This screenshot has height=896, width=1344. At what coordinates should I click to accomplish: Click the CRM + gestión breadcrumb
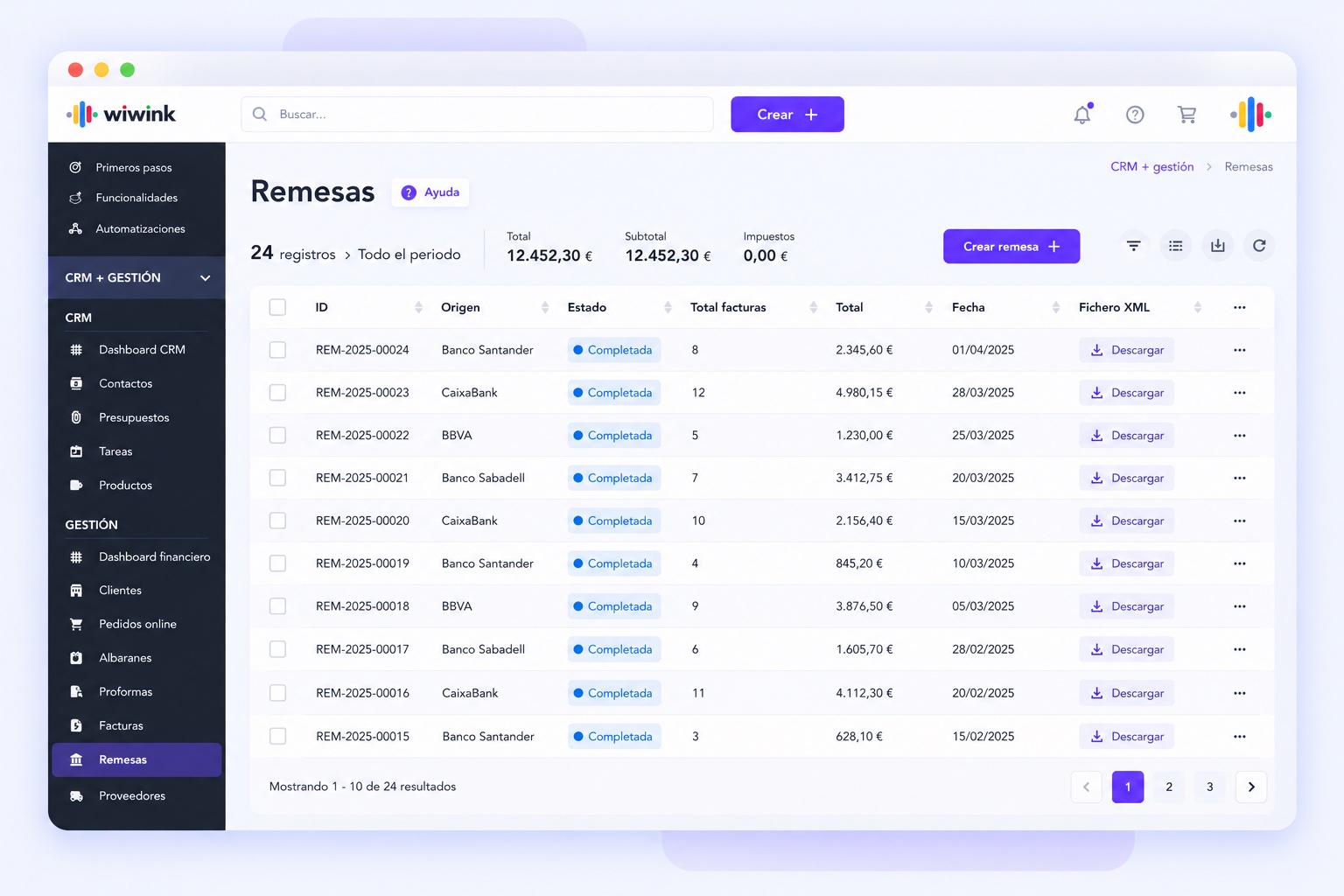[x=1151, y=166]
